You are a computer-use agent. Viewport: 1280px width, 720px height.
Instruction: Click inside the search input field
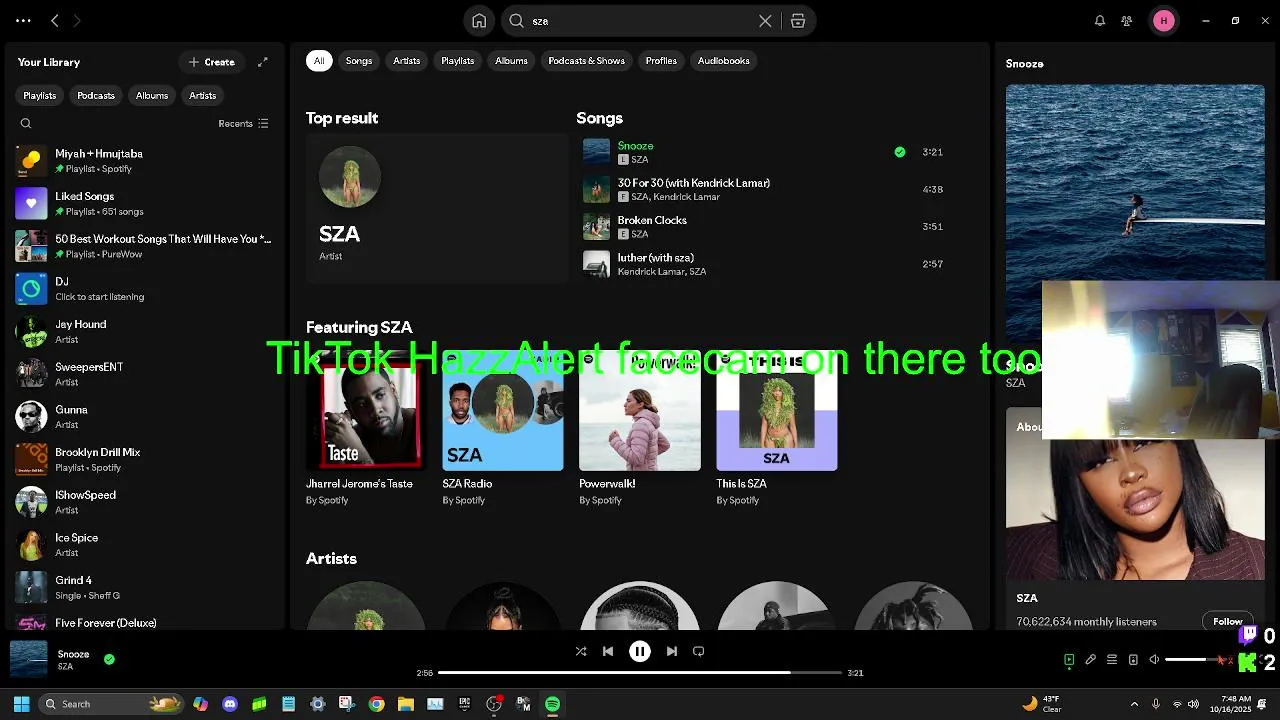640,21
